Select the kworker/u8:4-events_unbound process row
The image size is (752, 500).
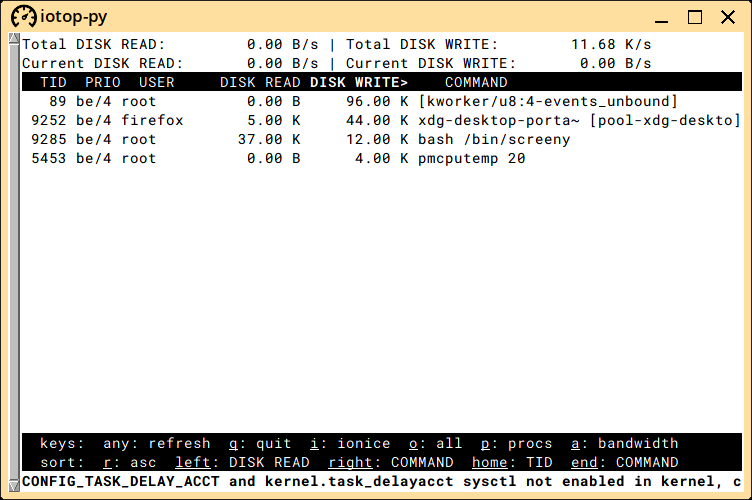point(382,101)
